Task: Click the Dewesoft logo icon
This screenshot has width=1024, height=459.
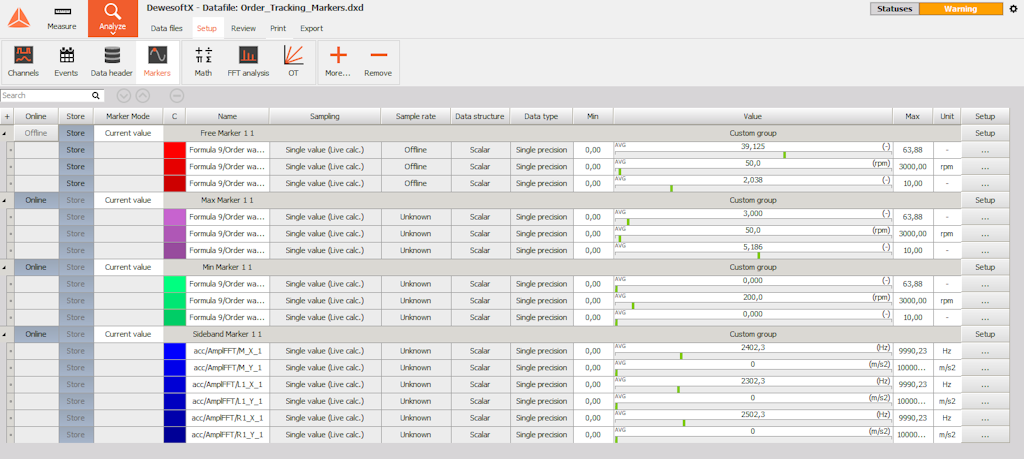Action: pos(18,18)
